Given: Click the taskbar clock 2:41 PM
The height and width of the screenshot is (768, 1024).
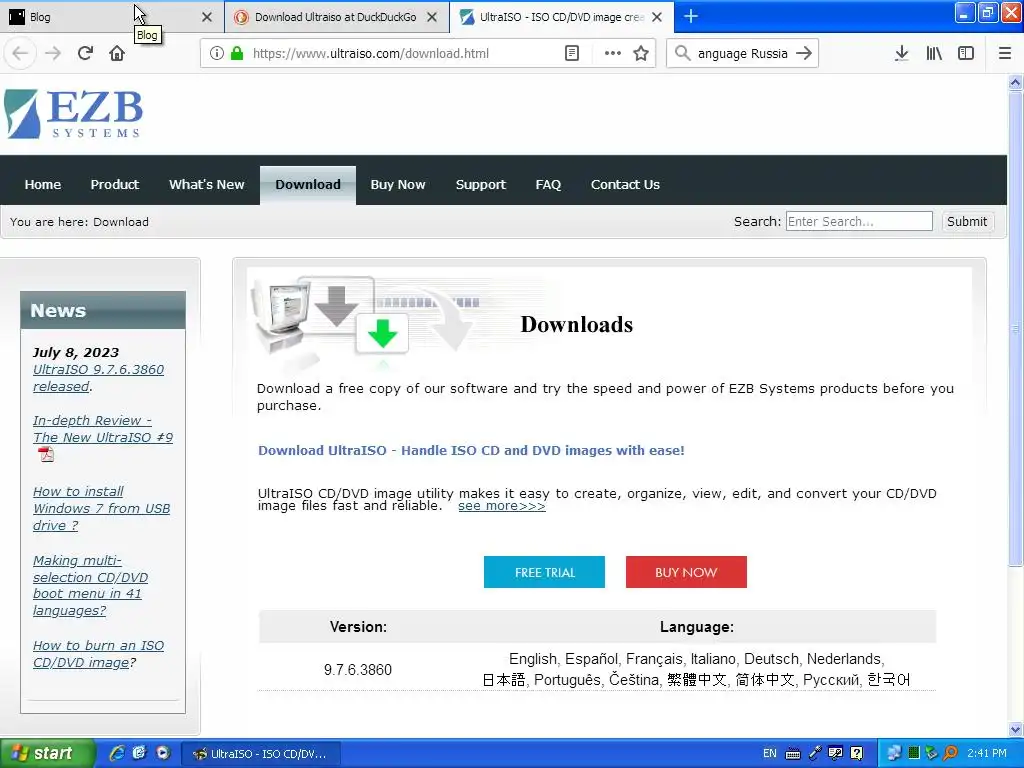Looking at the screenshot, I should click(987, 753).
